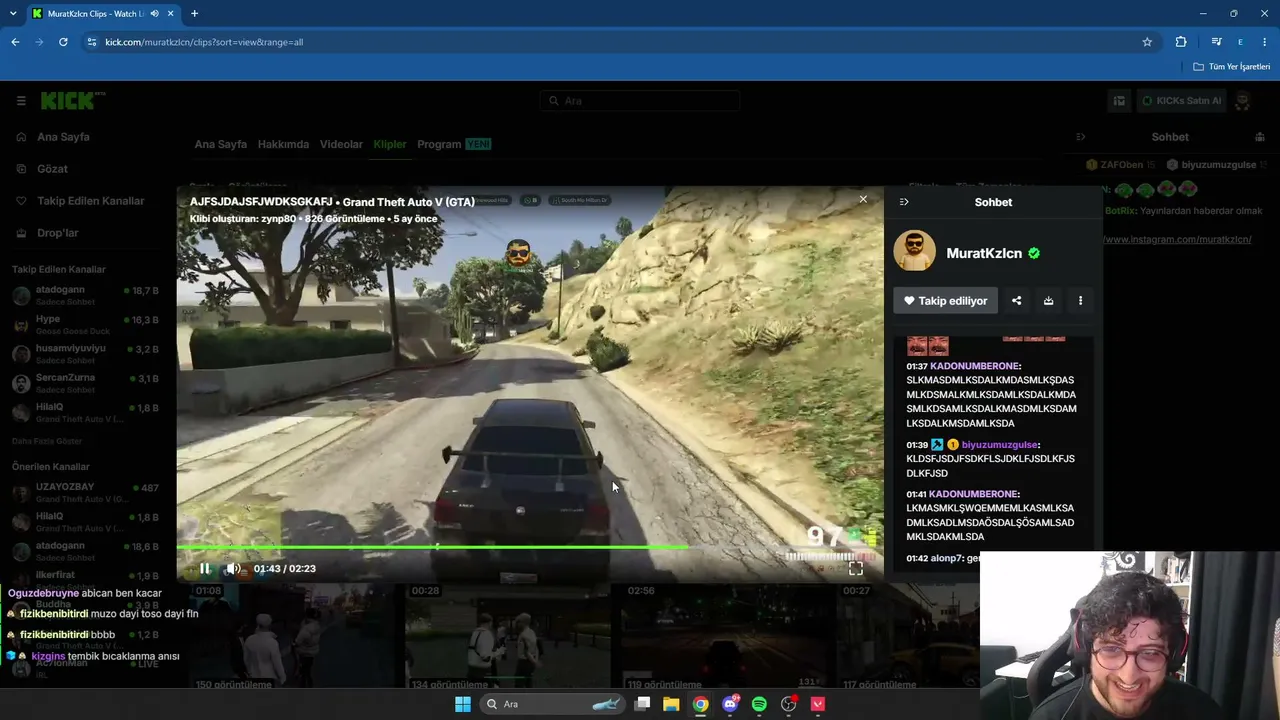Open the gifts icon beside KICKs Satın Al
Image resolution: width=1280 pixels, height=720 pixels.
tap(1119, 101)
